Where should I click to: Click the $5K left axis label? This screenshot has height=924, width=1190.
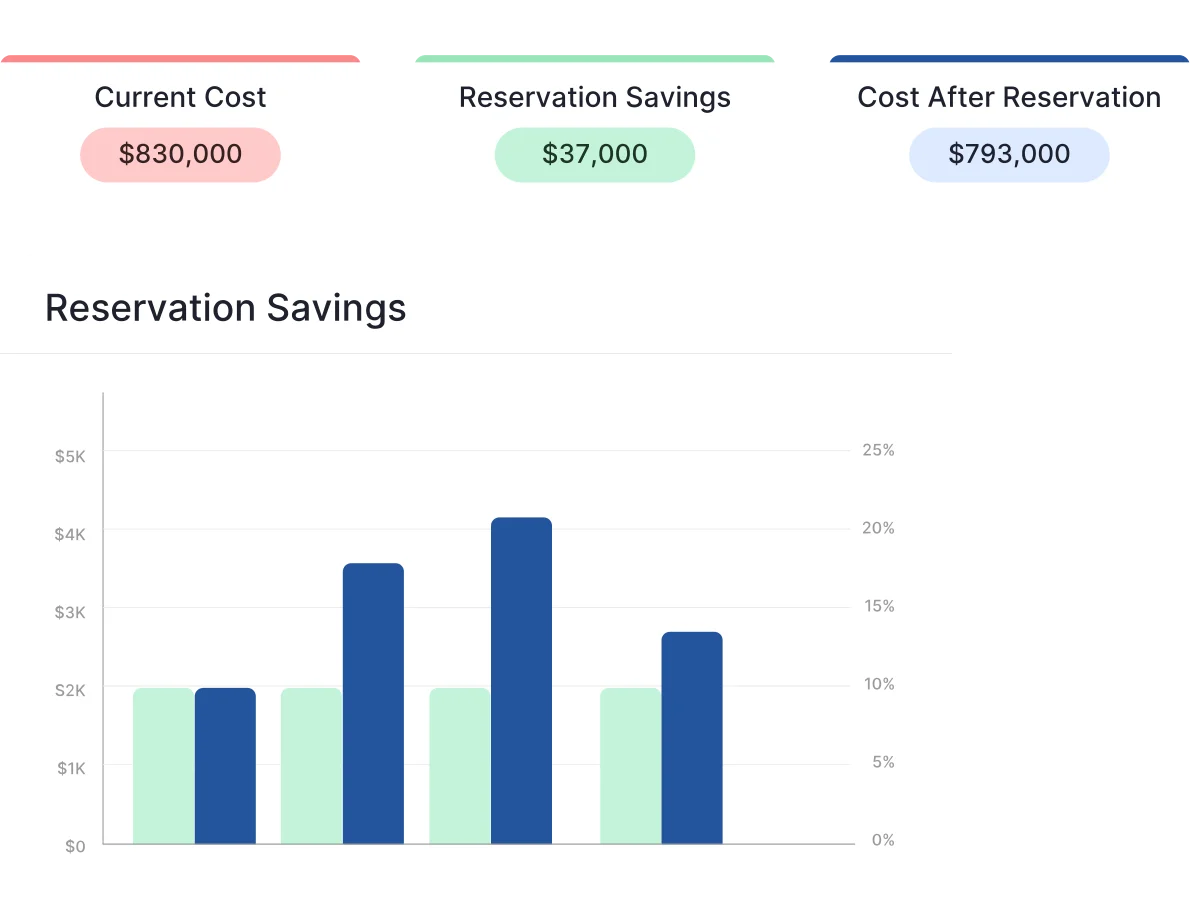click(x=70, y=456)
